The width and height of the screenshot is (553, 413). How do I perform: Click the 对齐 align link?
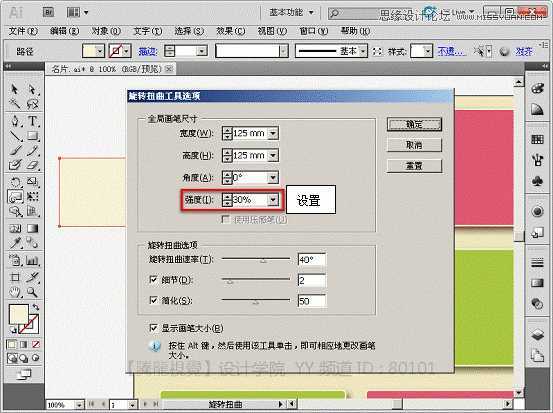pyautogui.click(x=524, y=51)
